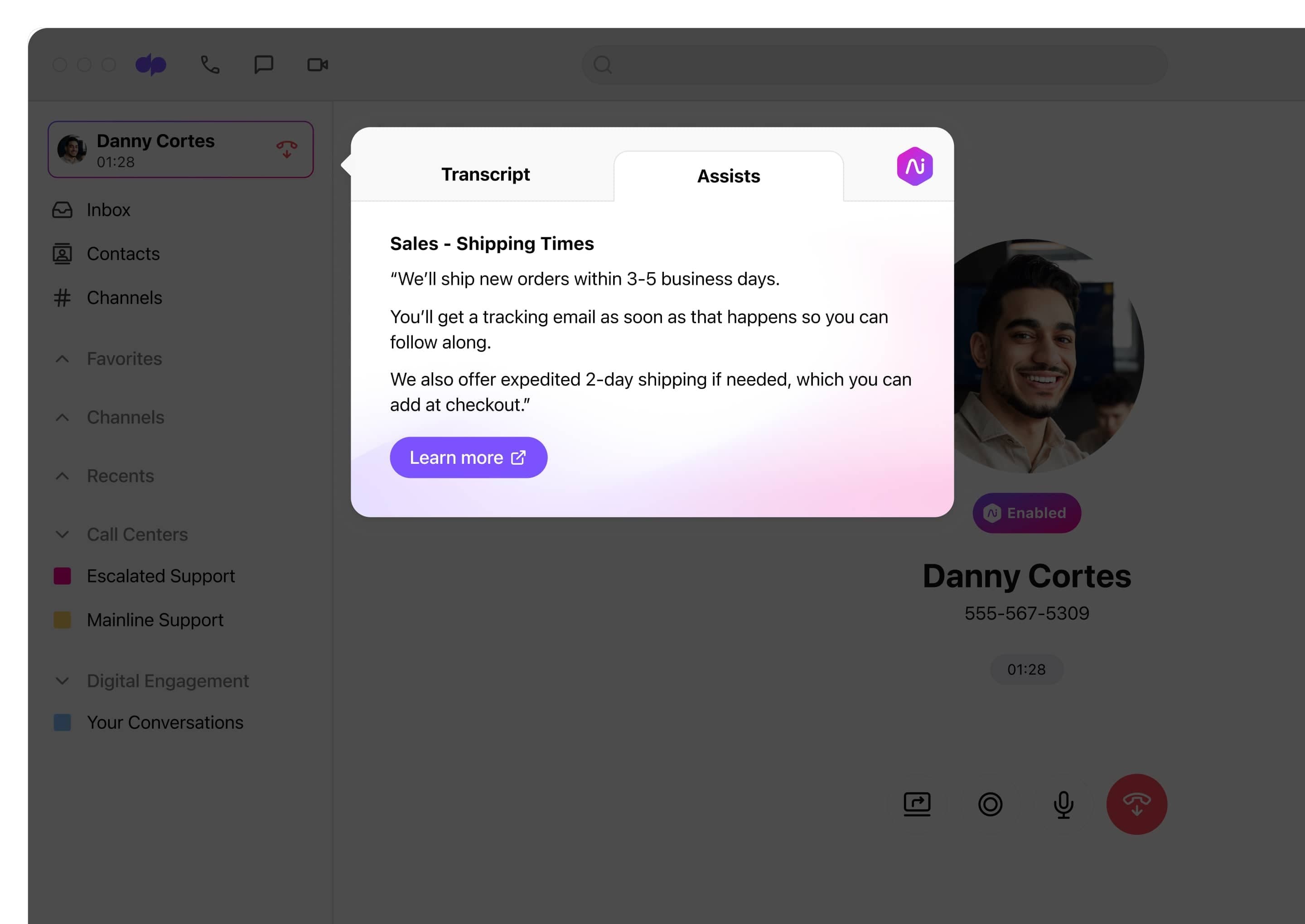Expand the Favorites section chevron

(x=62, y=359)
